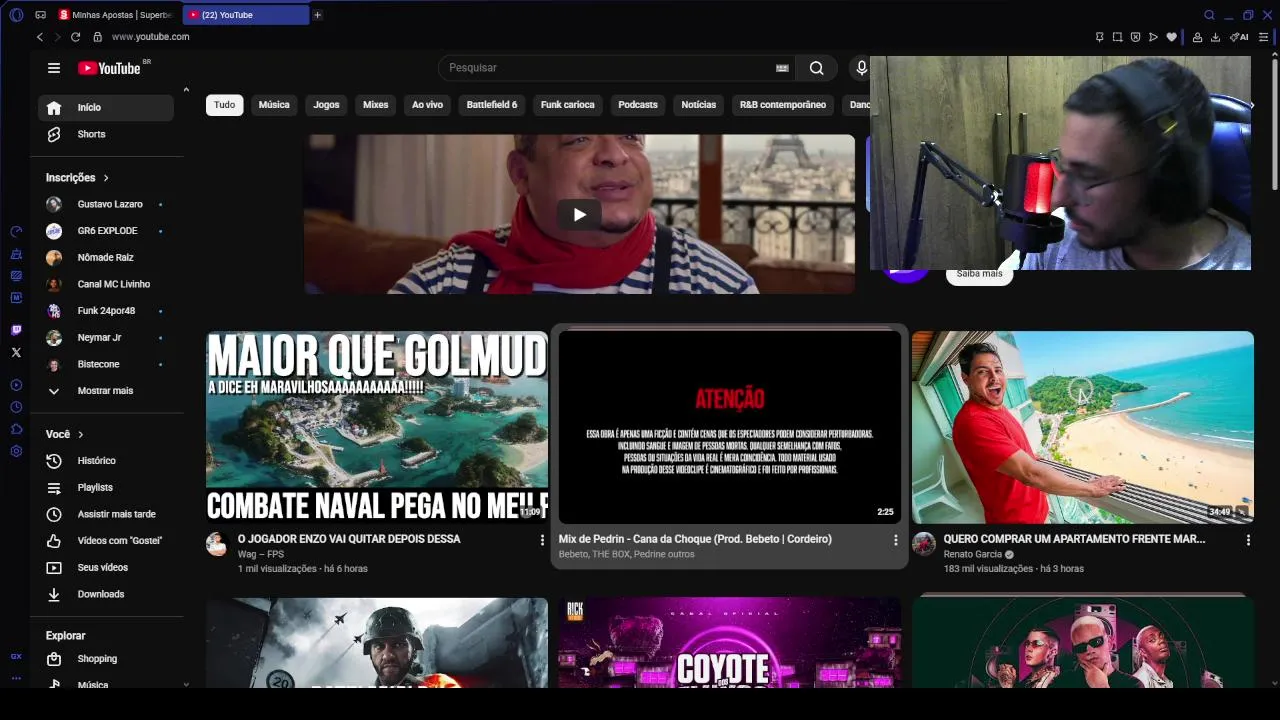This screenshot has height=720, width=1280.
Task: Click the search magnifier button
Action: click(817, 68)
